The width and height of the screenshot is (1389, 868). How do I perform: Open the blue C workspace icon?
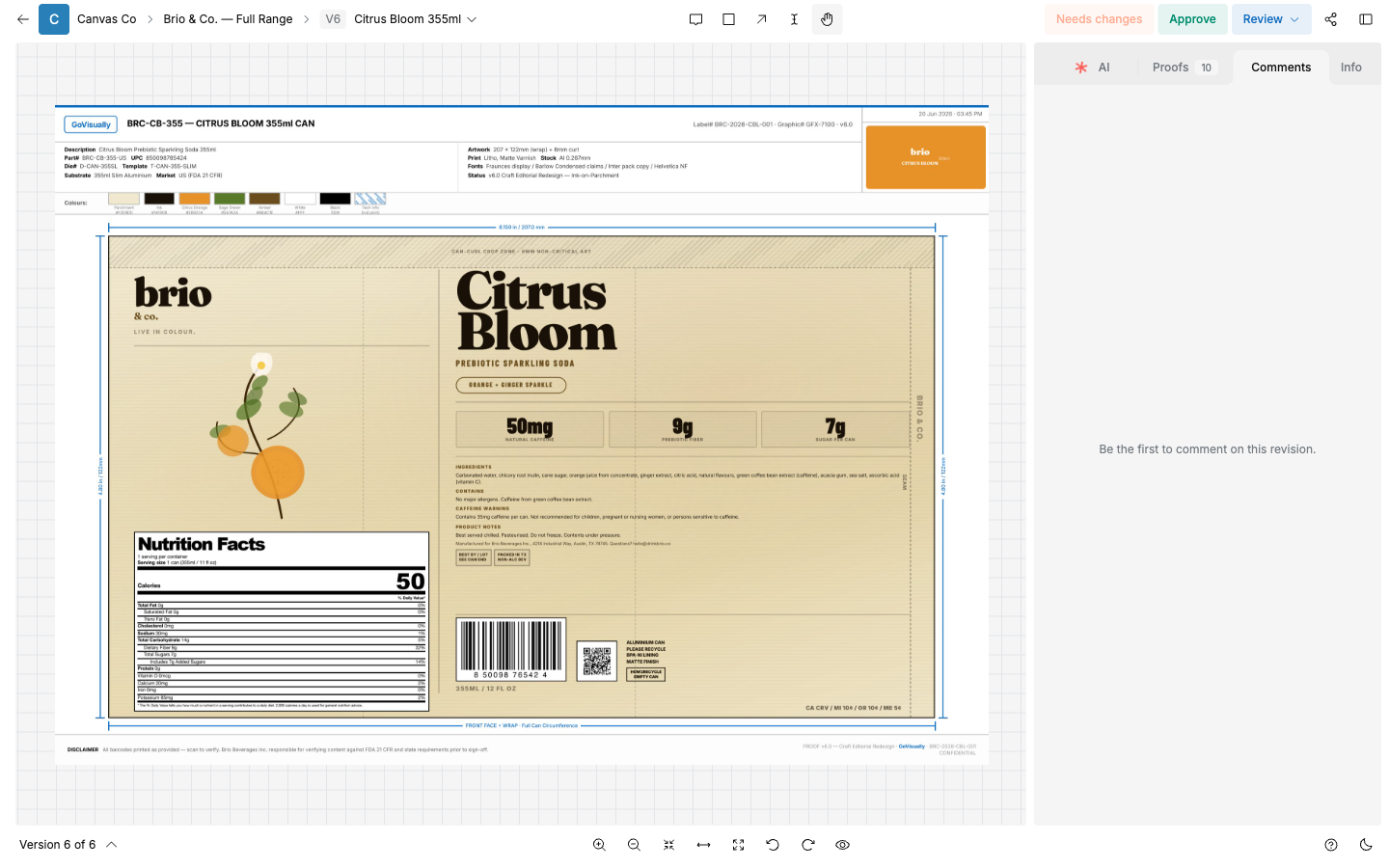[54, 19]
